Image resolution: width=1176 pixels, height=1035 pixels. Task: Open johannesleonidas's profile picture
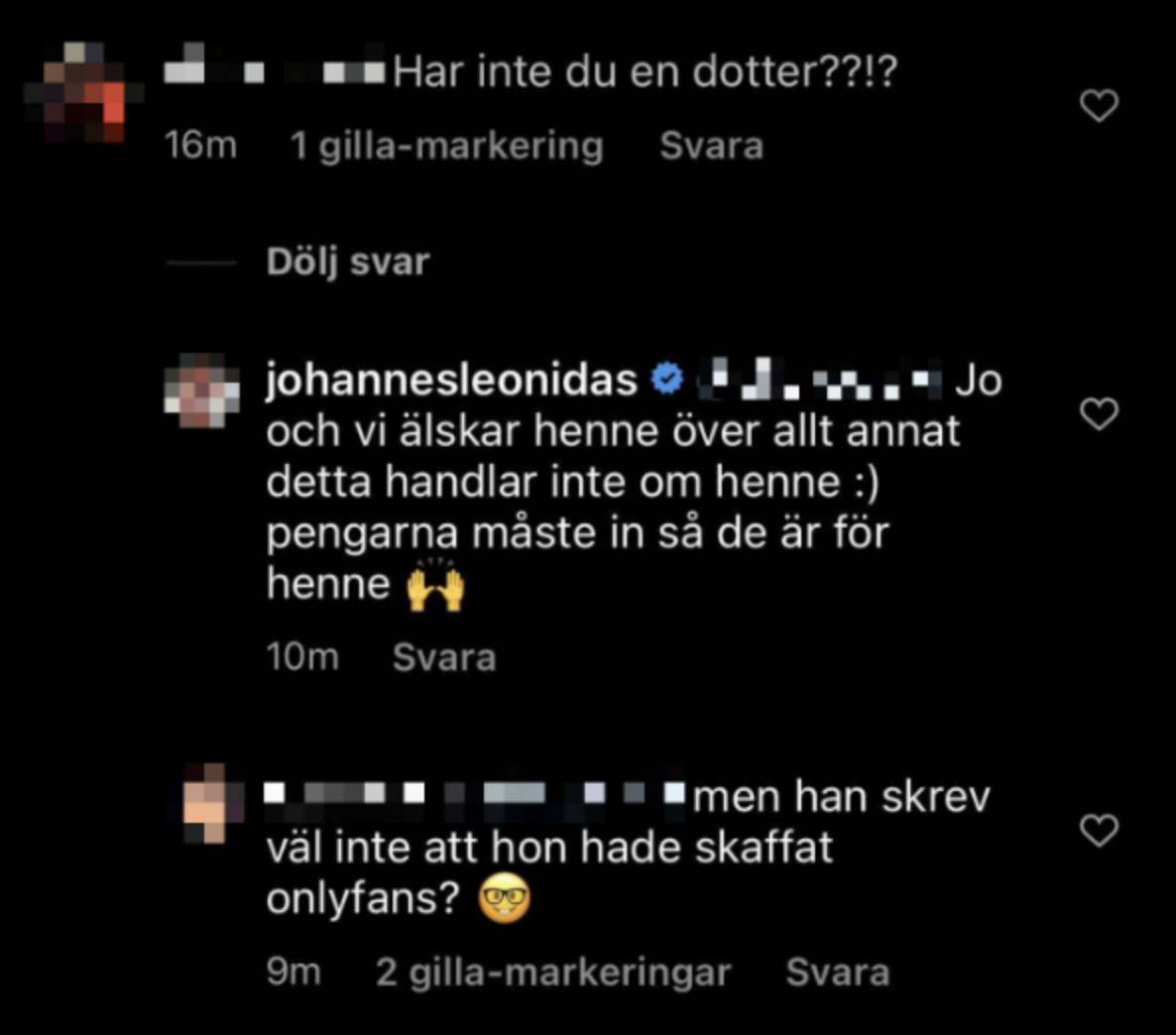click(x=201, y=390)
